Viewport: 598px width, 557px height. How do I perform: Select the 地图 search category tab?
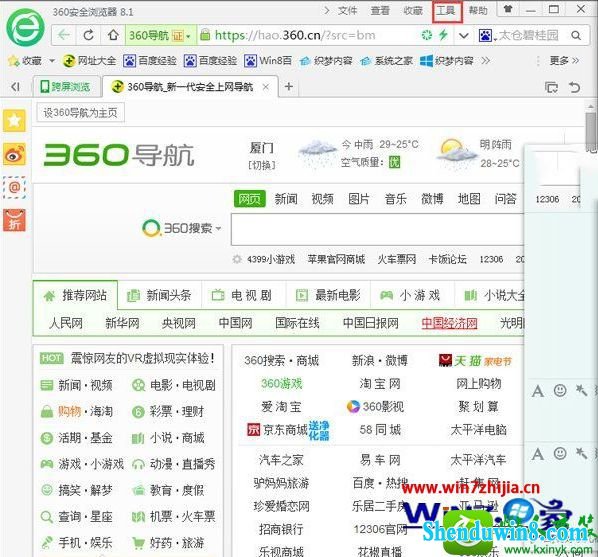point(469,199)
